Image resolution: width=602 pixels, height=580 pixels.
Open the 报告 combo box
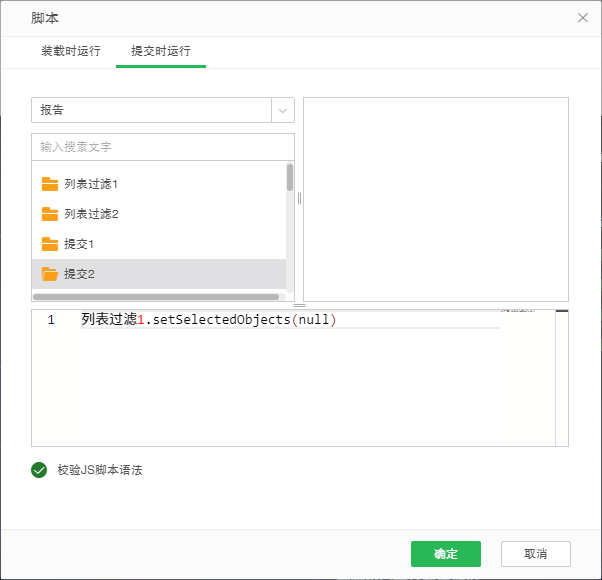pos(151,110)
